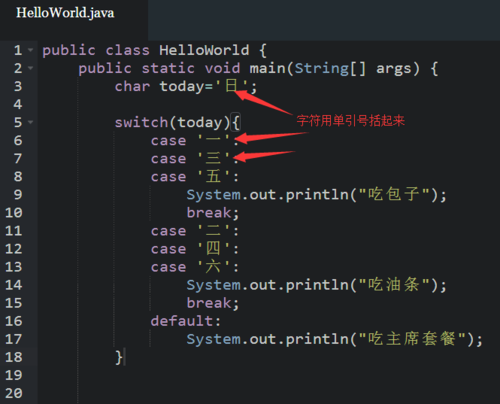Click the 'main' method name on line 2
500x404 pixels.
pyautogui.click(x=267, y=68)
